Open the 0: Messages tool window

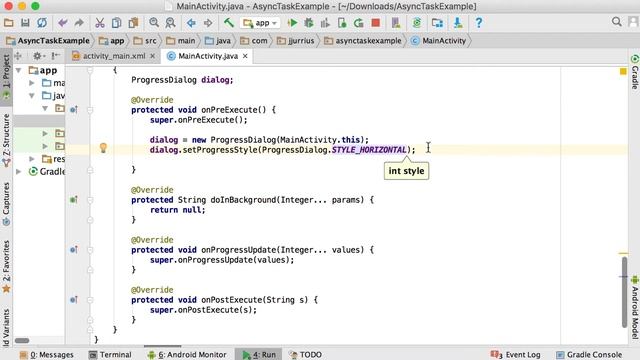click(47, 355)
